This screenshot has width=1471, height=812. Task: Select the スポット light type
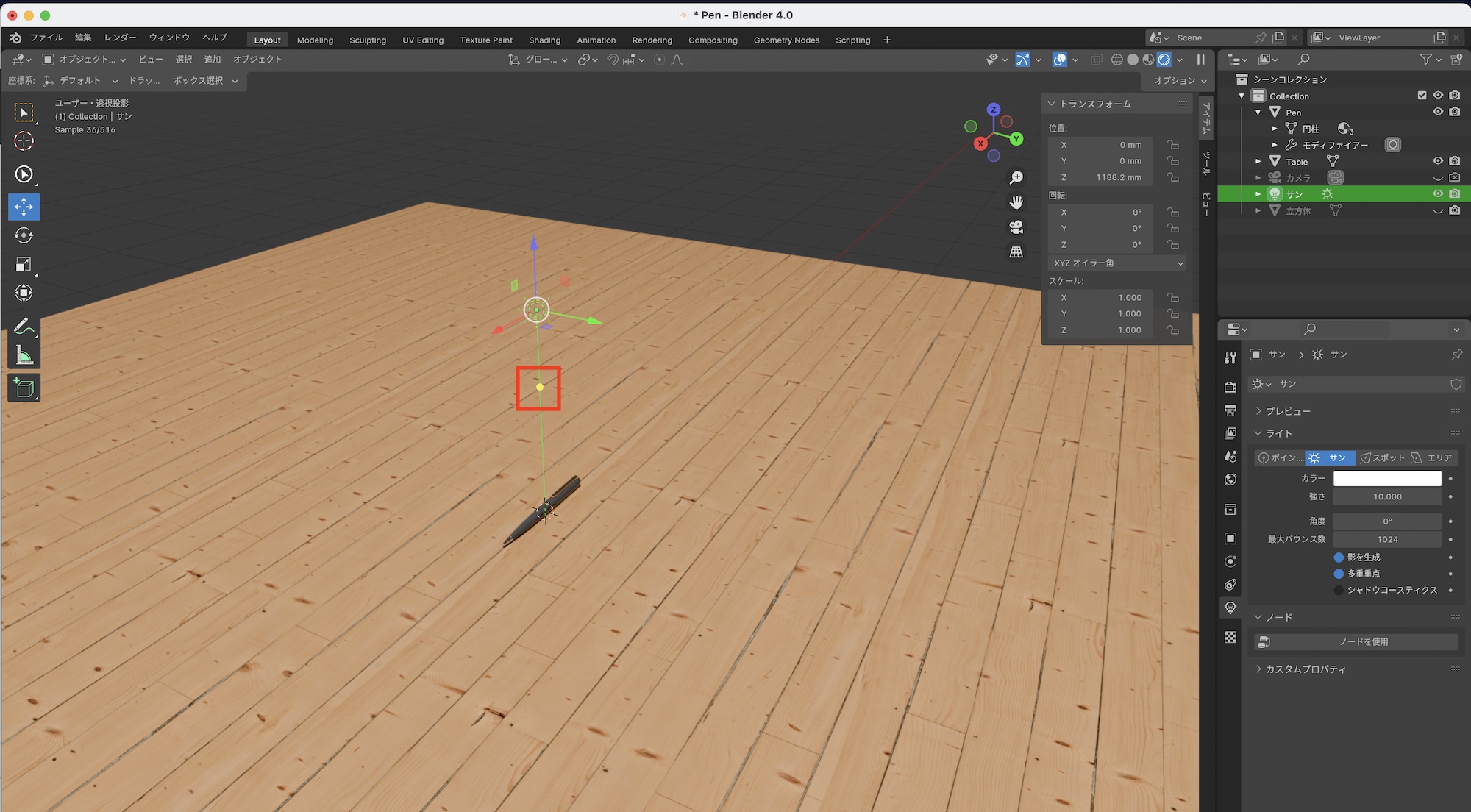pyautogui.click(x=1382, y=457)
